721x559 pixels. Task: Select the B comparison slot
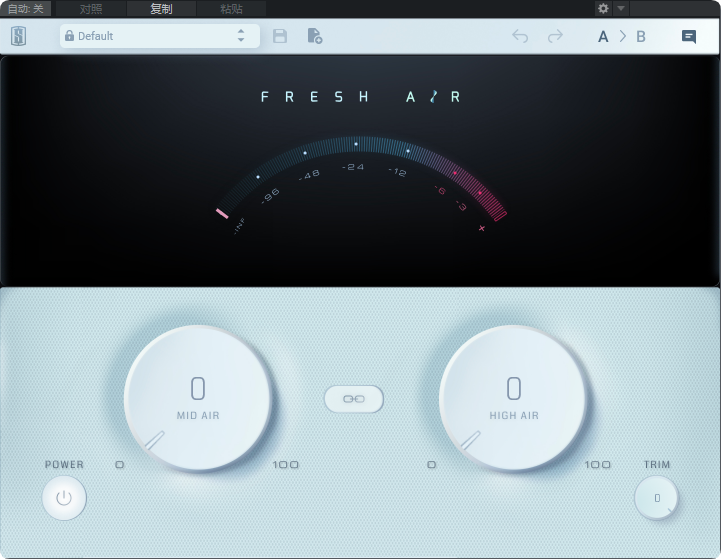pyautogui.click(x=641, y=36)
